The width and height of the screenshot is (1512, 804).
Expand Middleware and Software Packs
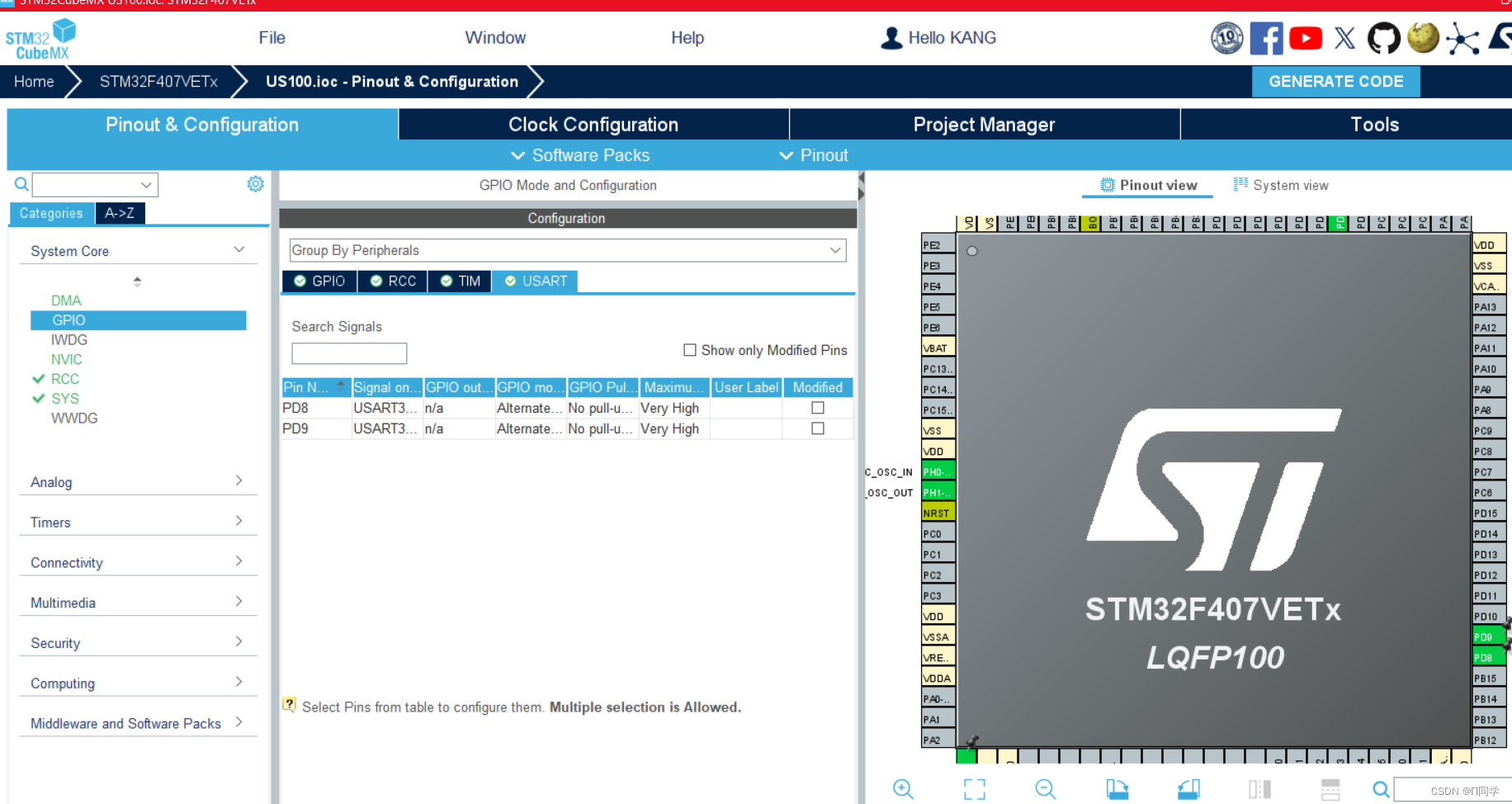point(138,724)
